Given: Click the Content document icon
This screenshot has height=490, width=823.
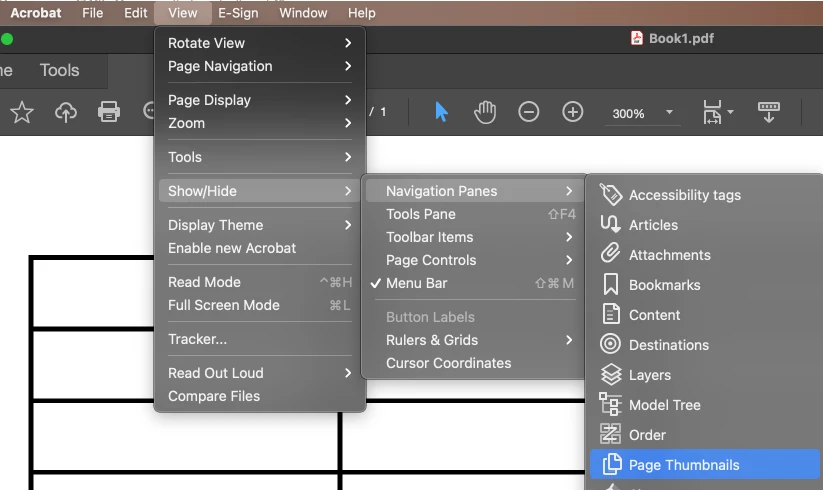Looking at the screenshot, I should 610,314.
